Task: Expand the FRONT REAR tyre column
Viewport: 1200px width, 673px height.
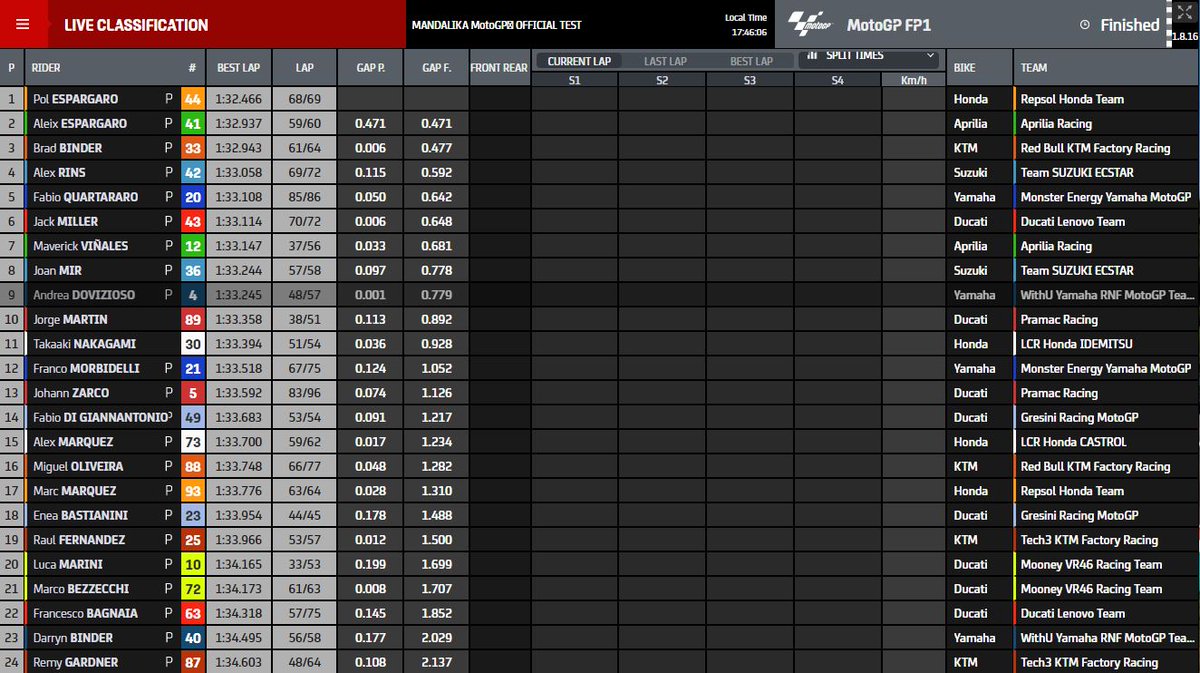Action: point(498,67)
